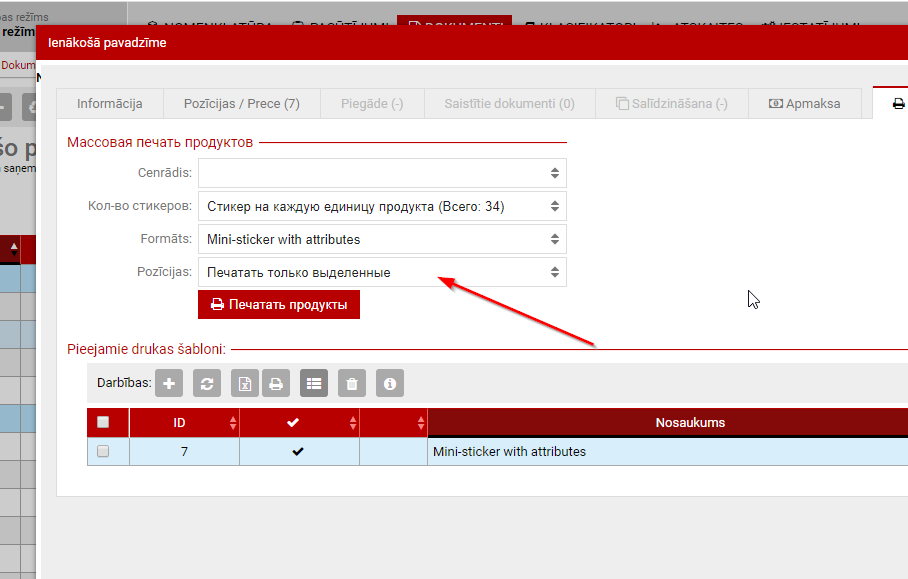This screenshot has width=908, height=579.
Task: Refresh the print templates list
Action: pyautogui.click(x=208, y=383)
